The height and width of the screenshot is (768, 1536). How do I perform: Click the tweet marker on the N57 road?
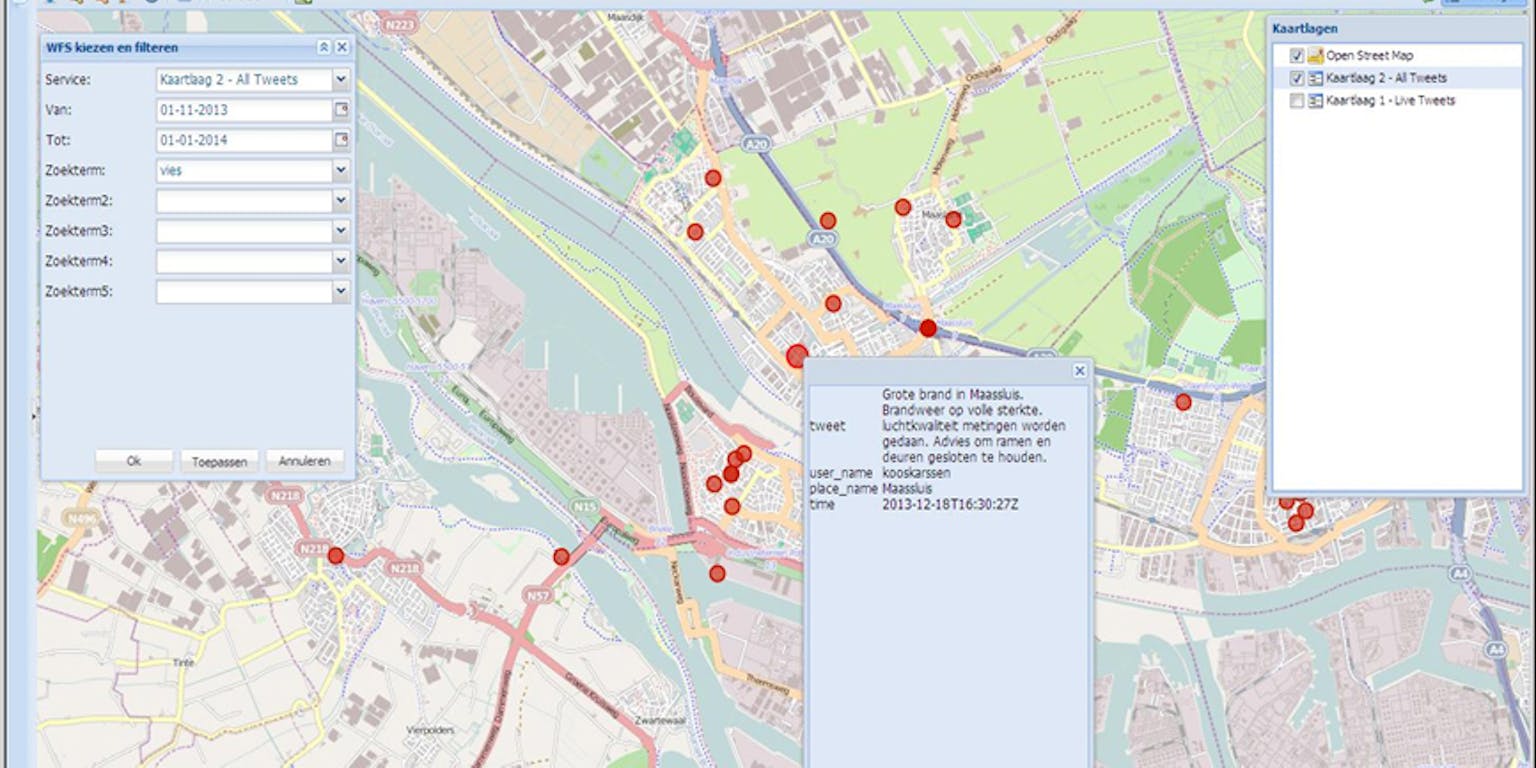[562, 556]
